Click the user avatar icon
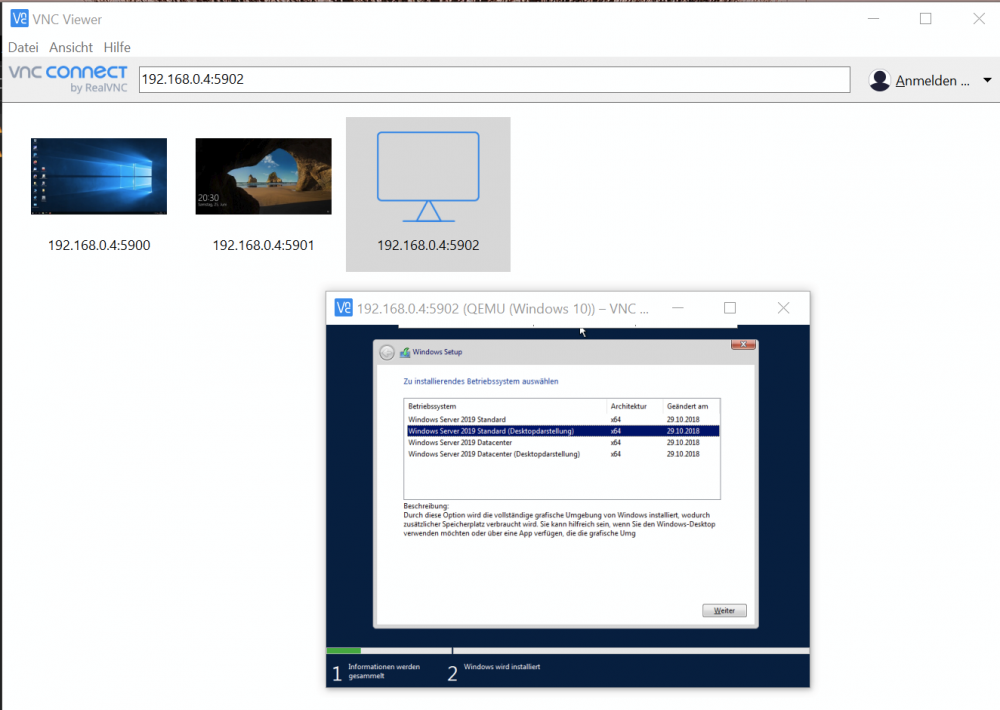This screenshot has height=710, width=1000. pyautogui.click(x=879, y=80)
